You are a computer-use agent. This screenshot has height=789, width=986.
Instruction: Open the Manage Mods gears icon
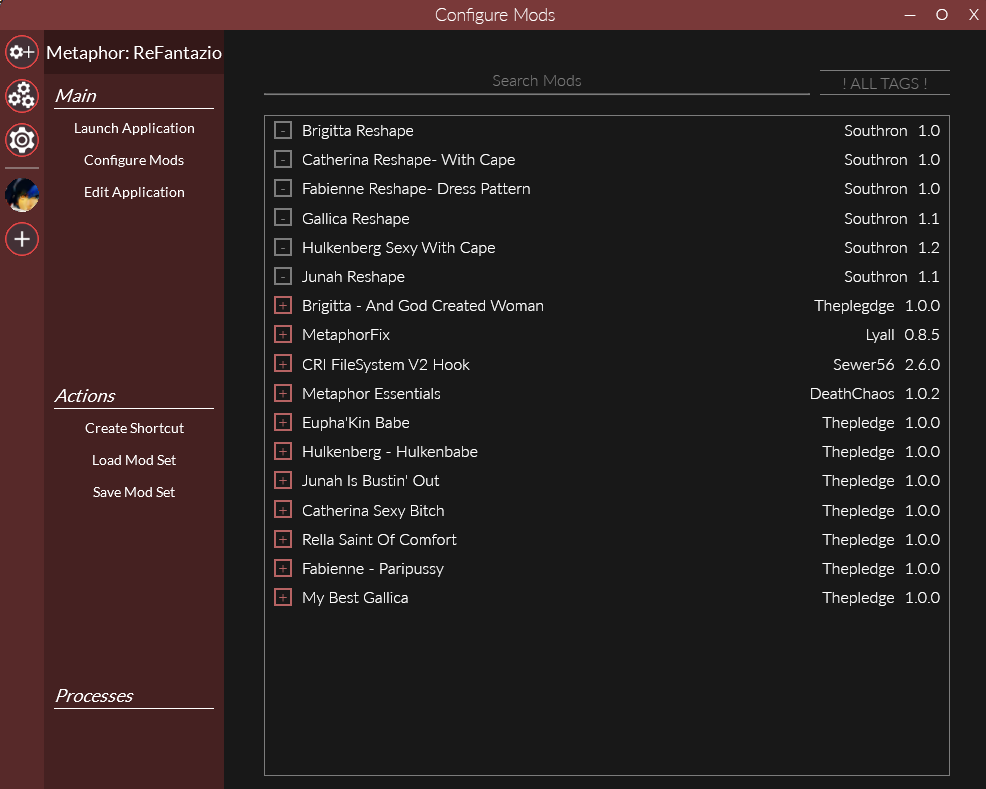coord(22,96)
